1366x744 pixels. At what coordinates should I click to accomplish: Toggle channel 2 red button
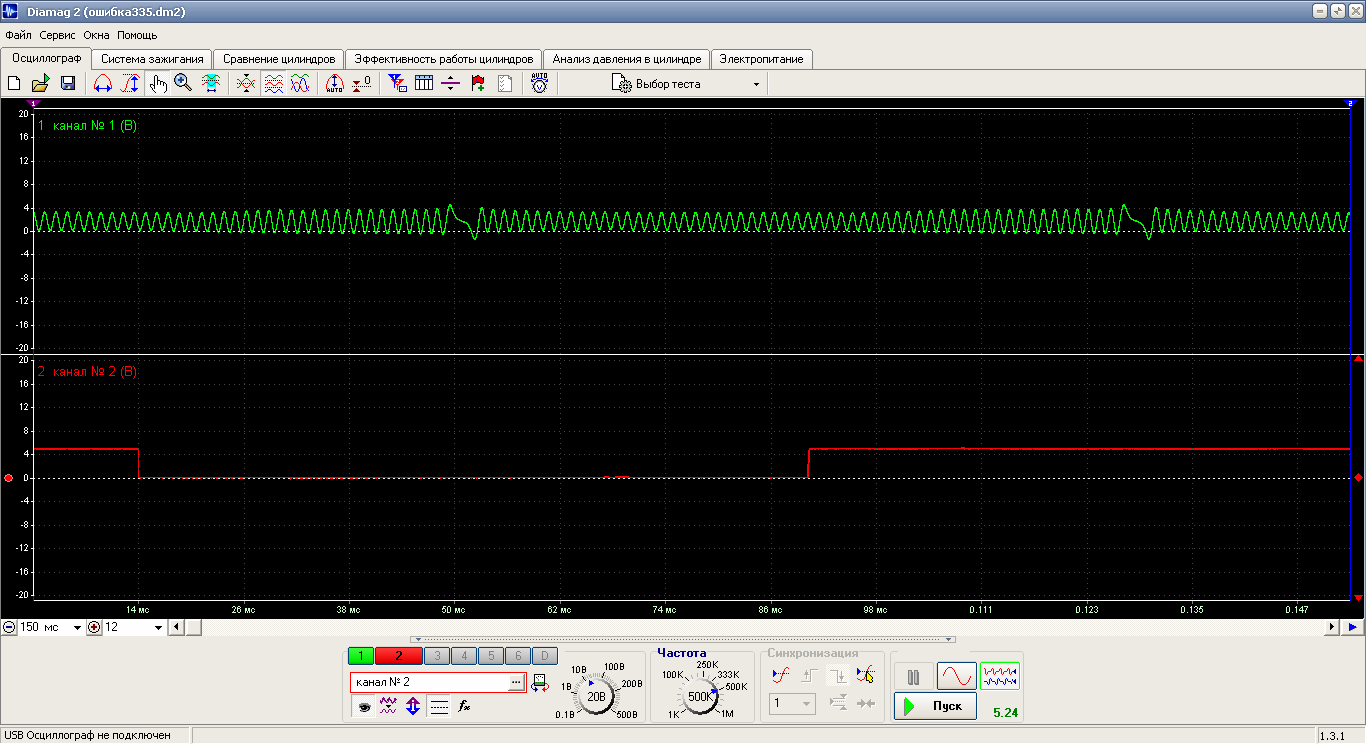pos(398,656)
